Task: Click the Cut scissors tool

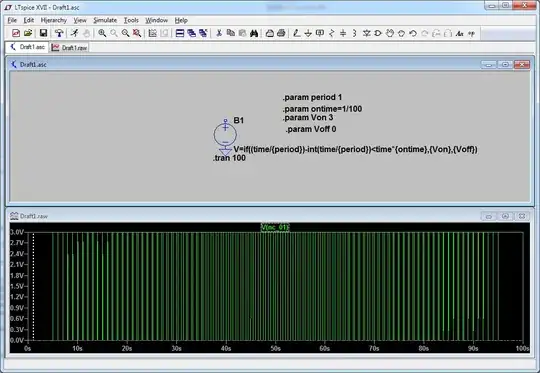Action: [219, 33]
